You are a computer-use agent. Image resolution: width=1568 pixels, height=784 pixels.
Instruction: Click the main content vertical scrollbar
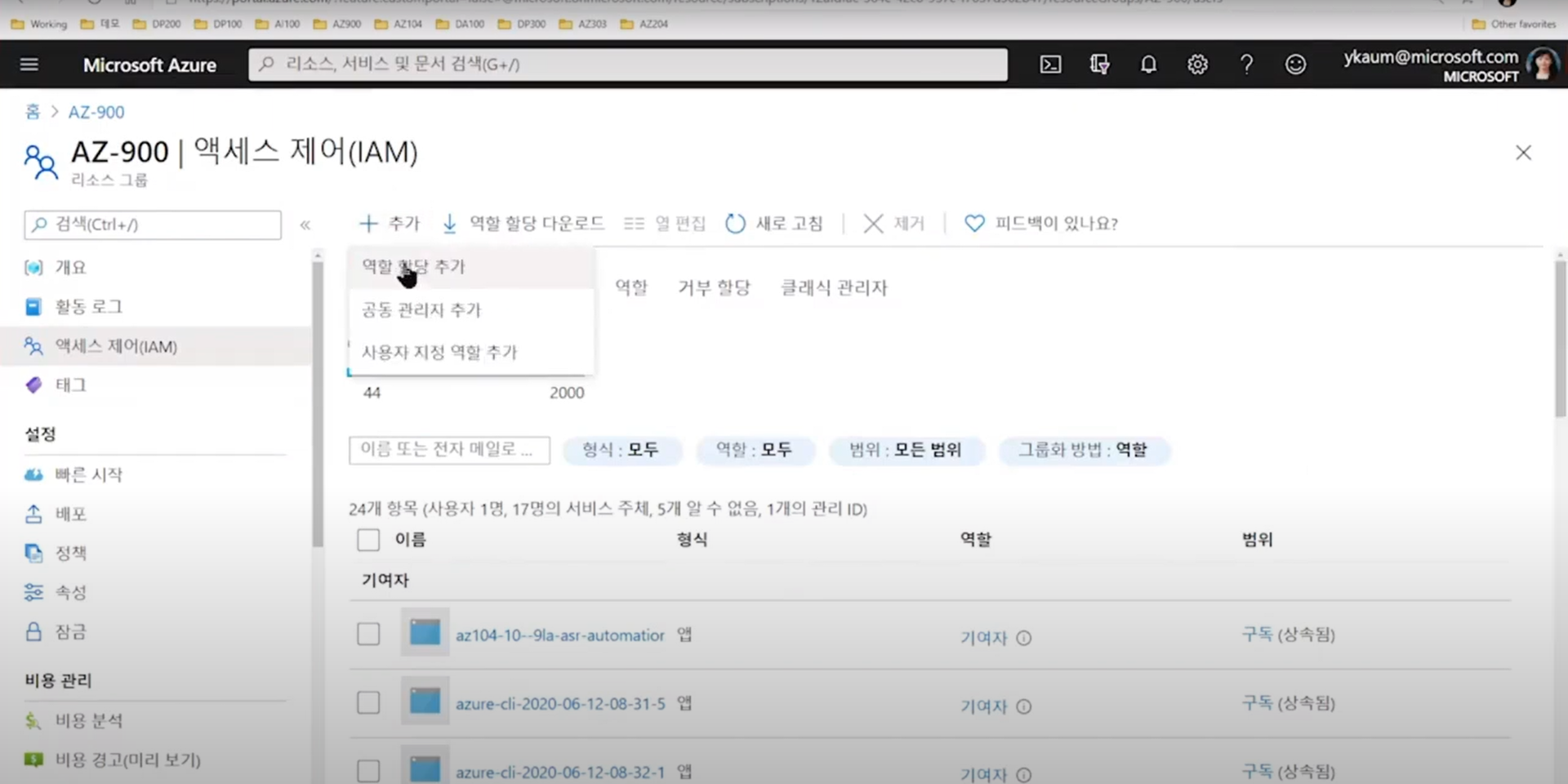click(1560, 339)
